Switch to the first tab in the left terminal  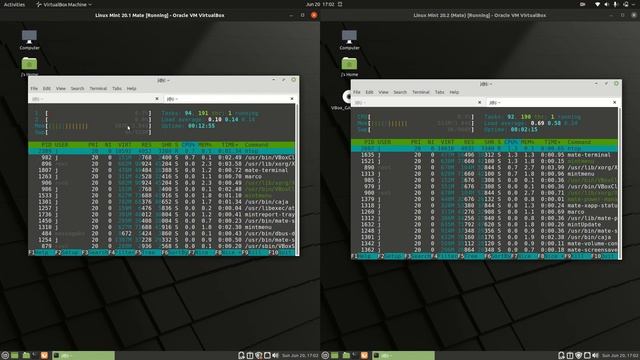tap(96, 99)
